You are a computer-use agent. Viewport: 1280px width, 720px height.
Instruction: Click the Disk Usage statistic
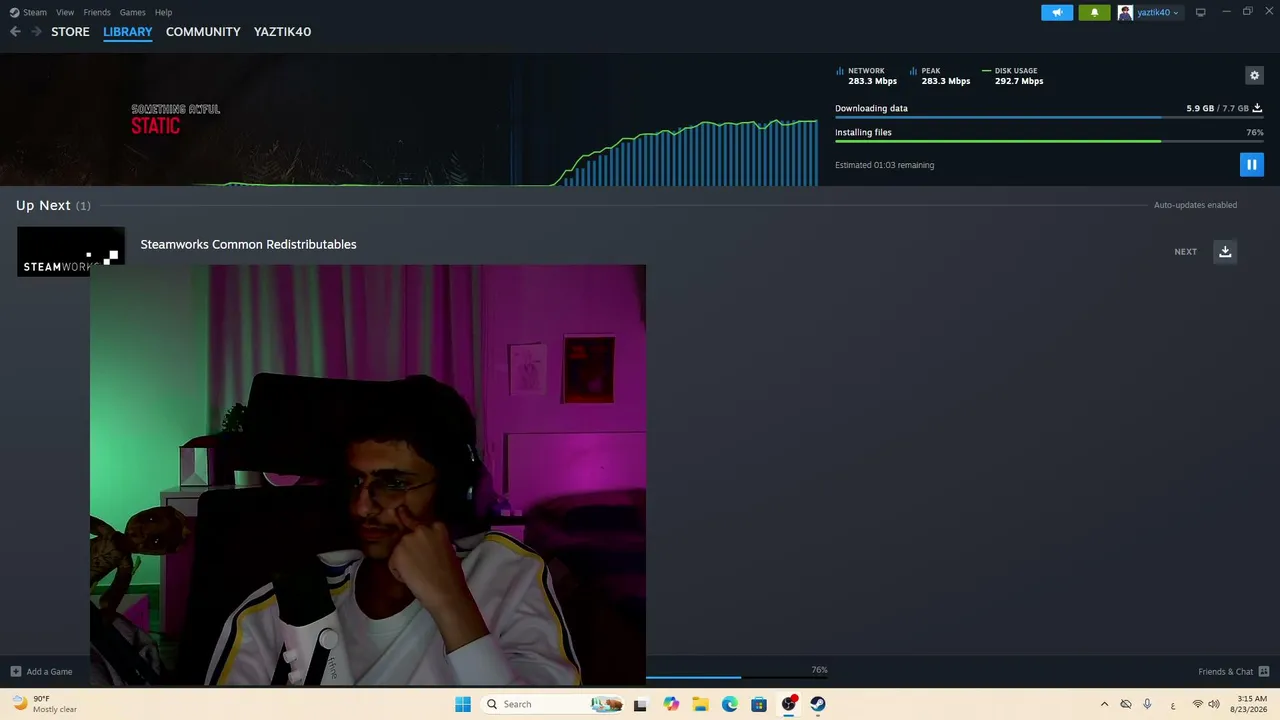tap(1013, 76)
